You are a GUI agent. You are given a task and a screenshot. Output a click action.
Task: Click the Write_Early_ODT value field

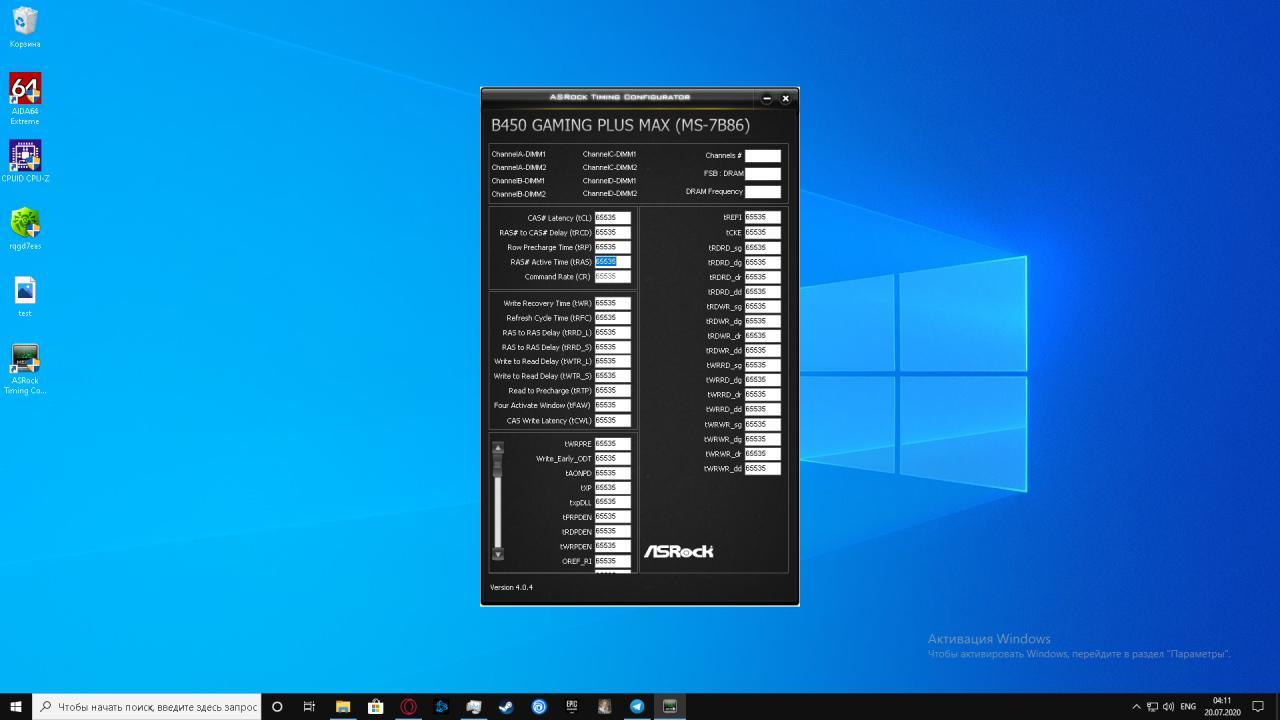(612, 459)
